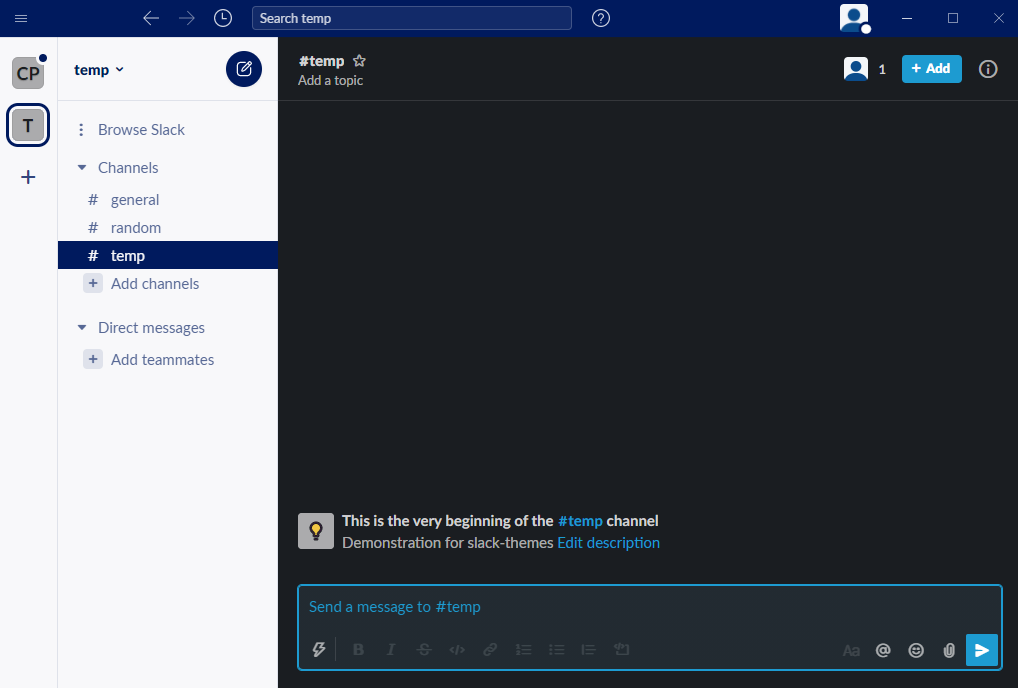Select the T workspace icon
Image resolution: width=1018 pixels, height=688 pixels.
[x=28, y=125]
